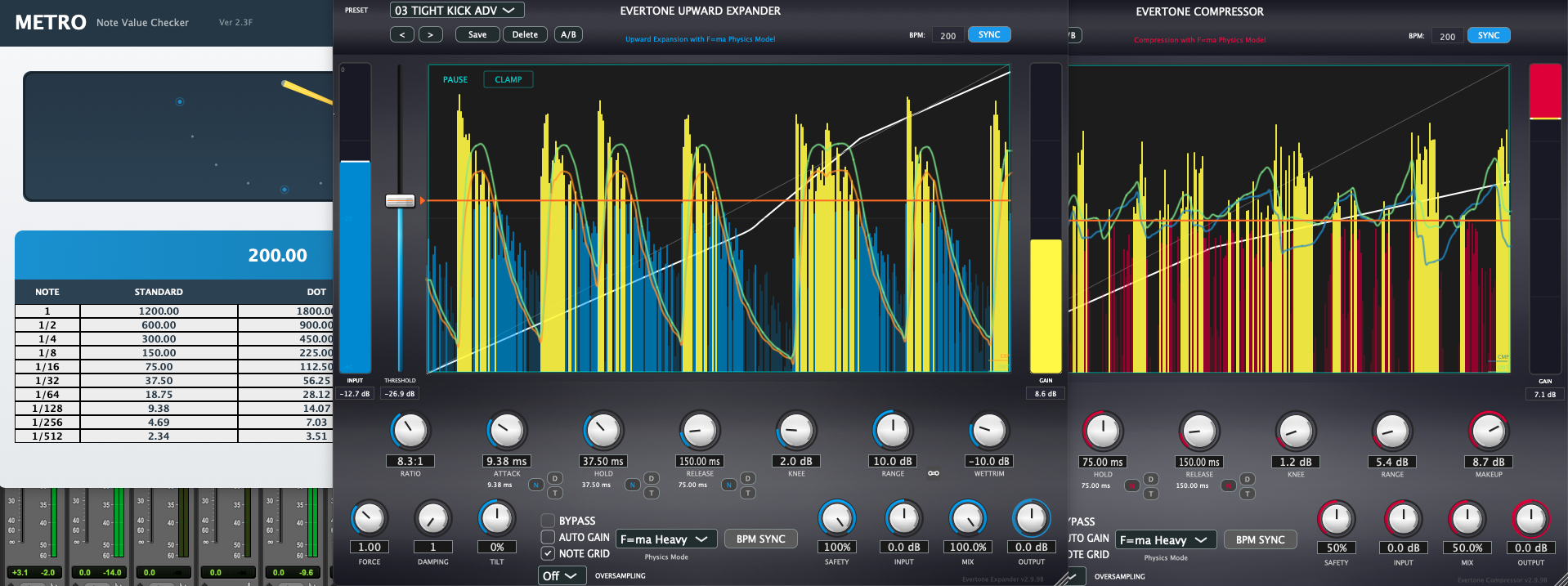Click the Compressor RANGE knob

(1392, 431)
